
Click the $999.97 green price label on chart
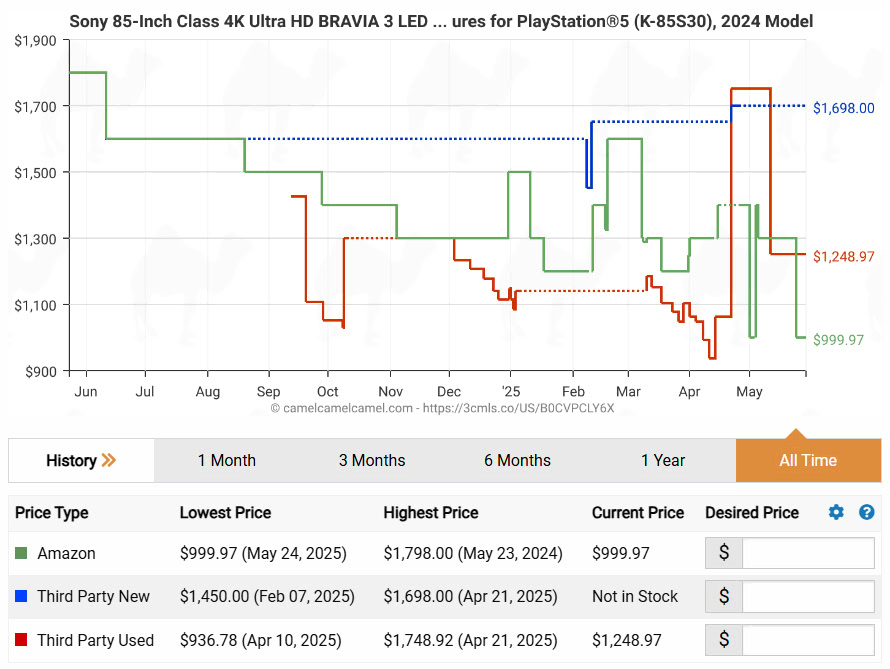point(837,340)
